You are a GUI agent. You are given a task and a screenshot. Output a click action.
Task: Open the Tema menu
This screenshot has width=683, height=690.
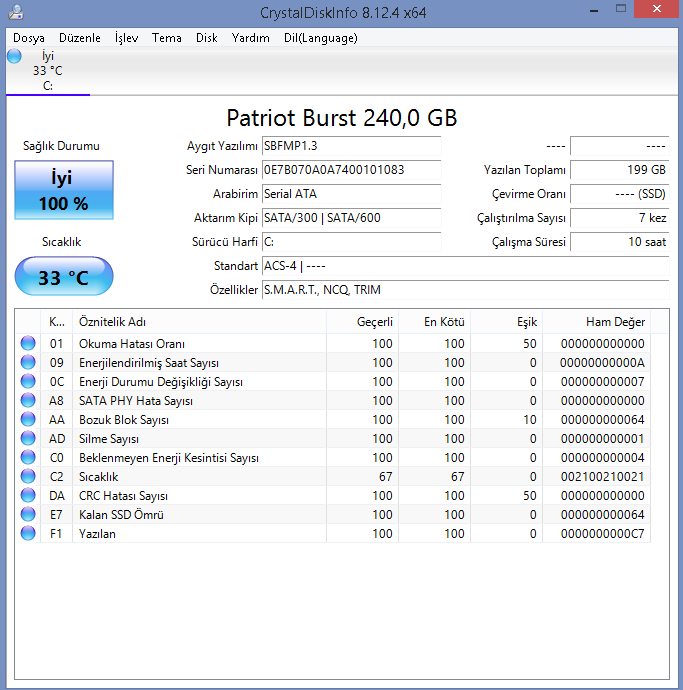[167, 38]
